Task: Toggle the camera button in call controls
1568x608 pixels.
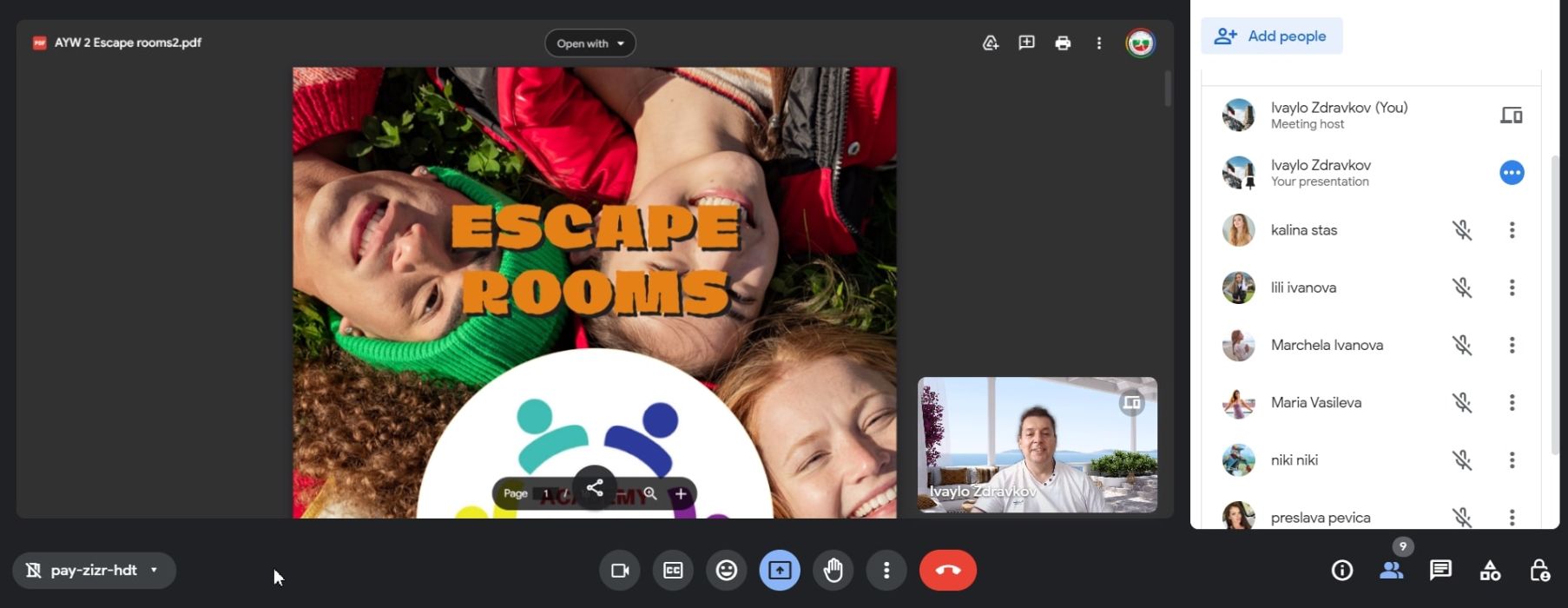Action: coord(620,571)
